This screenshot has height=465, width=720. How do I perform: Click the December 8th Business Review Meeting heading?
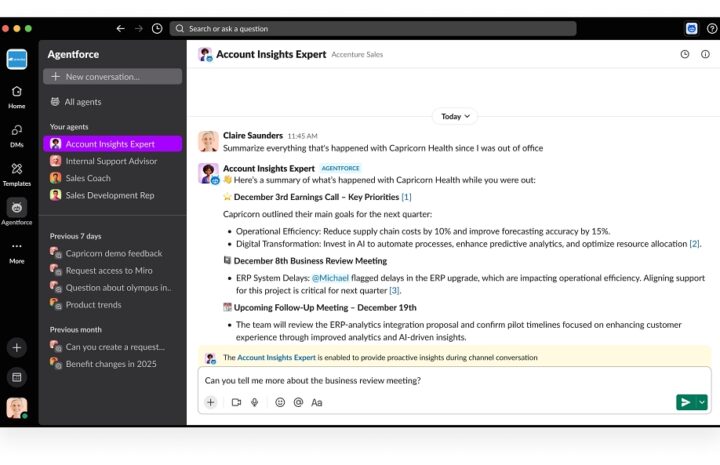tap(310, 261)
